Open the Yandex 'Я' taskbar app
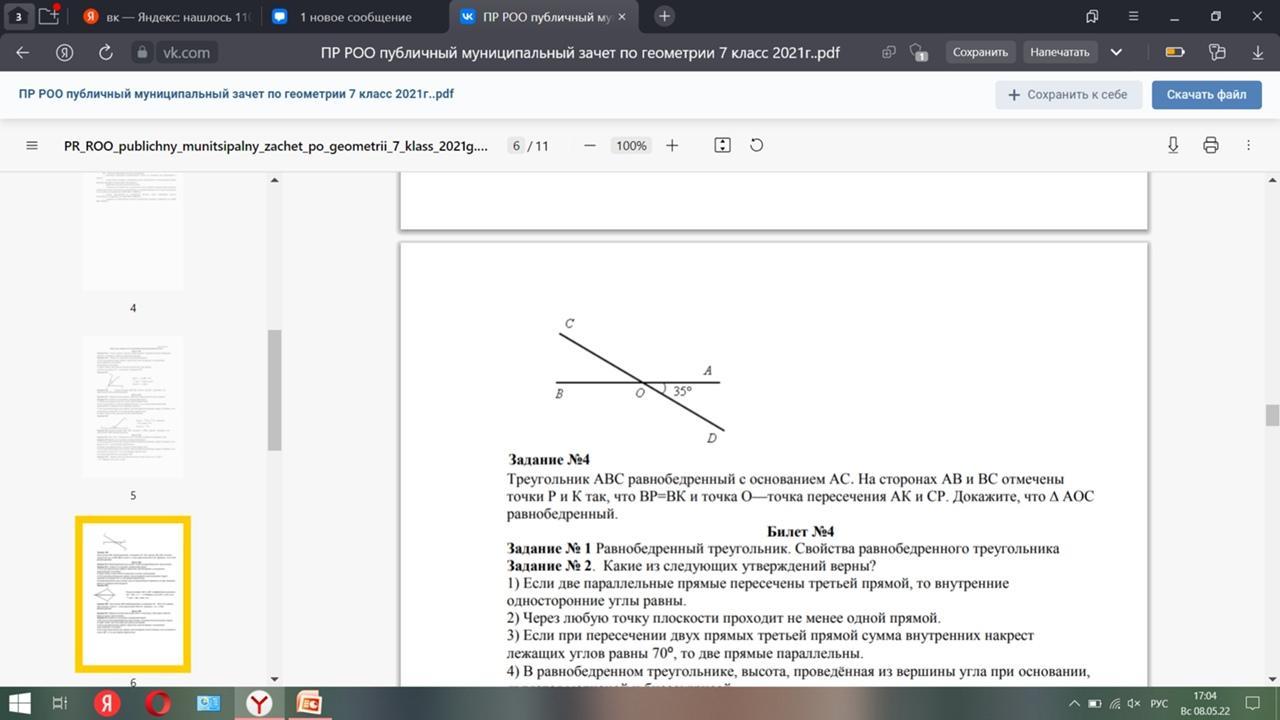 [107, 703]
